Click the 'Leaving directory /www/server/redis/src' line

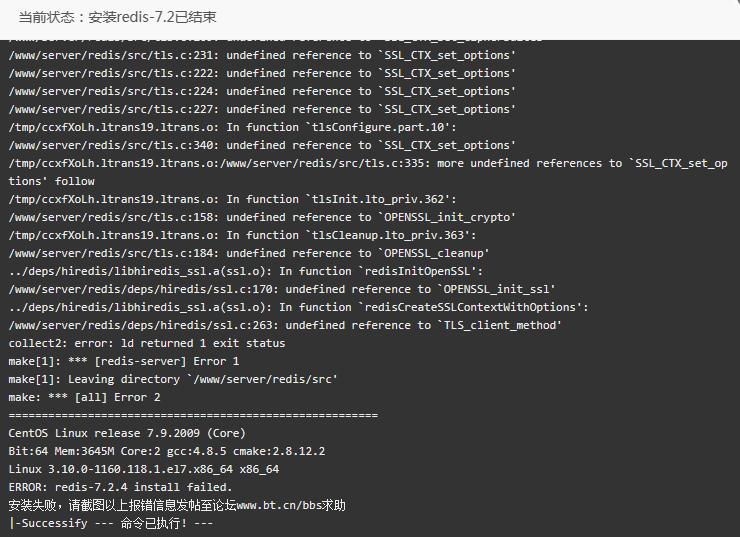tap(173, 379)
